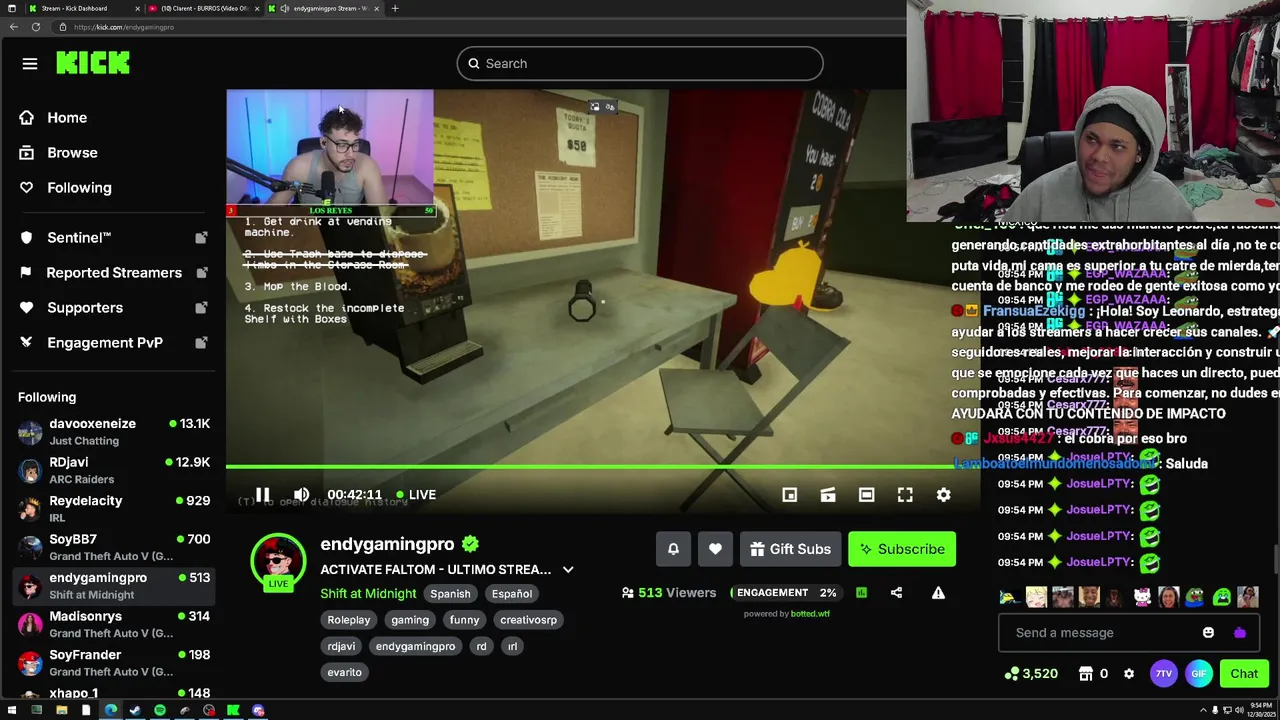The height and width of the screenshot is (720, 1280).
Task: Open Engagement PvP sidebar link
Action: coord(113,343)
